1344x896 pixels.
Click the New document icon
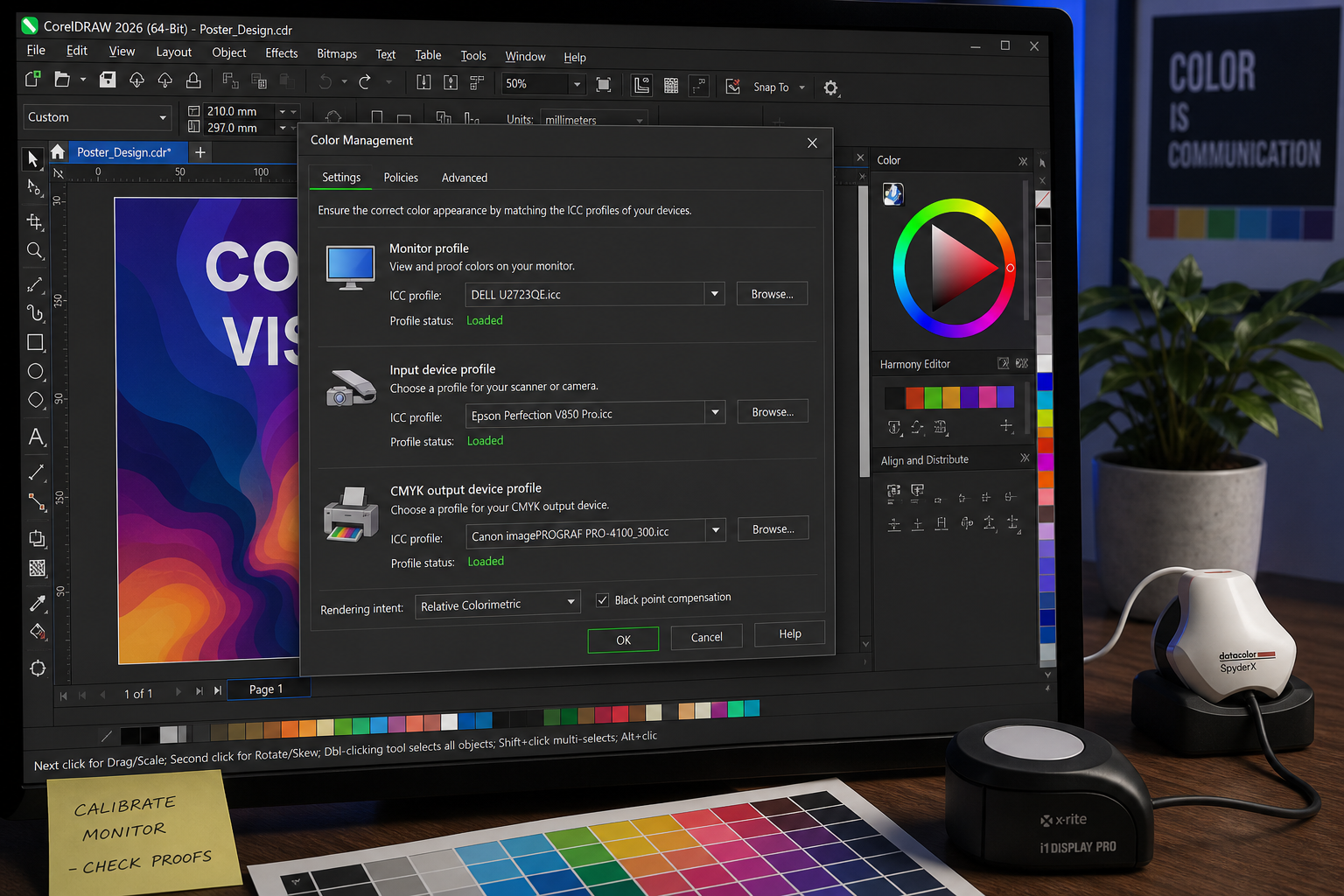pos(33,80)
